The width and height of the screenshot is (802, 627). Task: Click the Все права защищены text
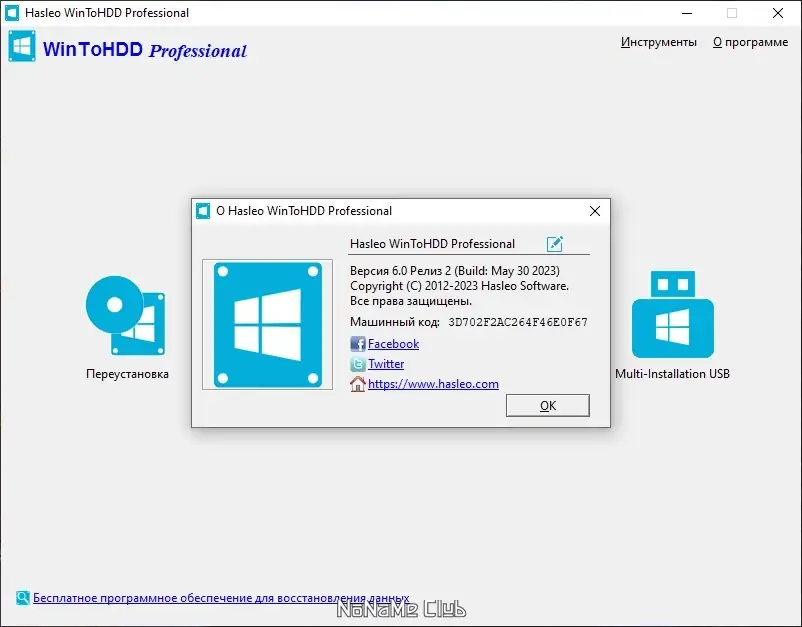coord(411,301)
